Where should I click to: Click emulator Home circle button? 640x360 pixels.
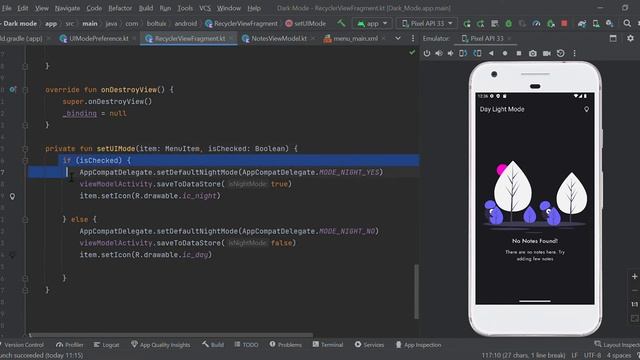[x=505, y=53]
